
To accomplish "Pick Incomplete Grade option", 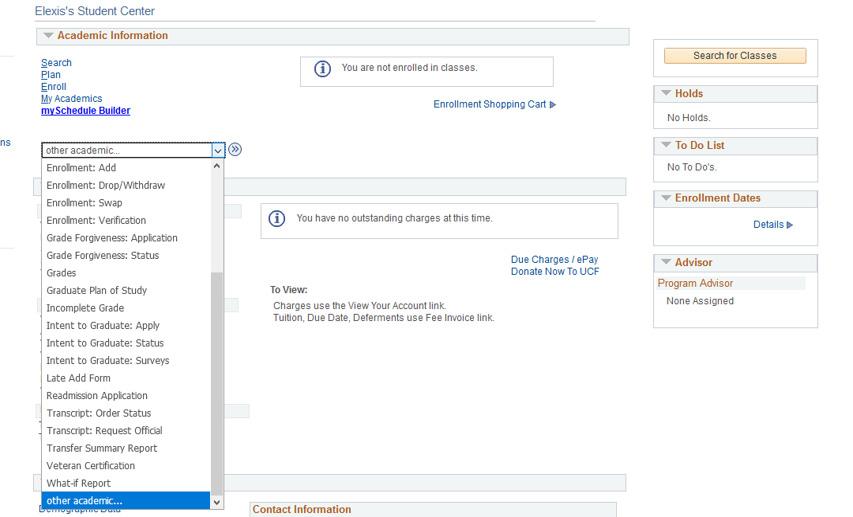I will 126,308.
